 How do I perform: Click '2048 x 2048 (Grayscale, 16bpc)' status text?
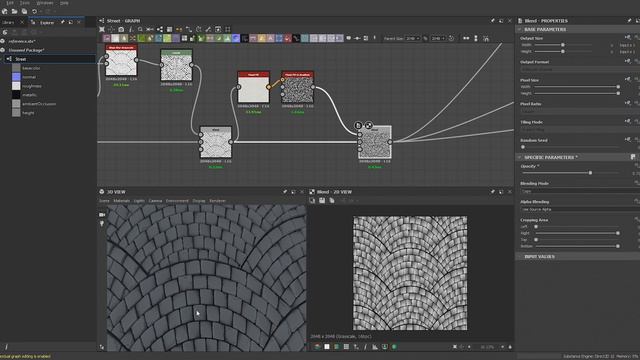point(341,337)
